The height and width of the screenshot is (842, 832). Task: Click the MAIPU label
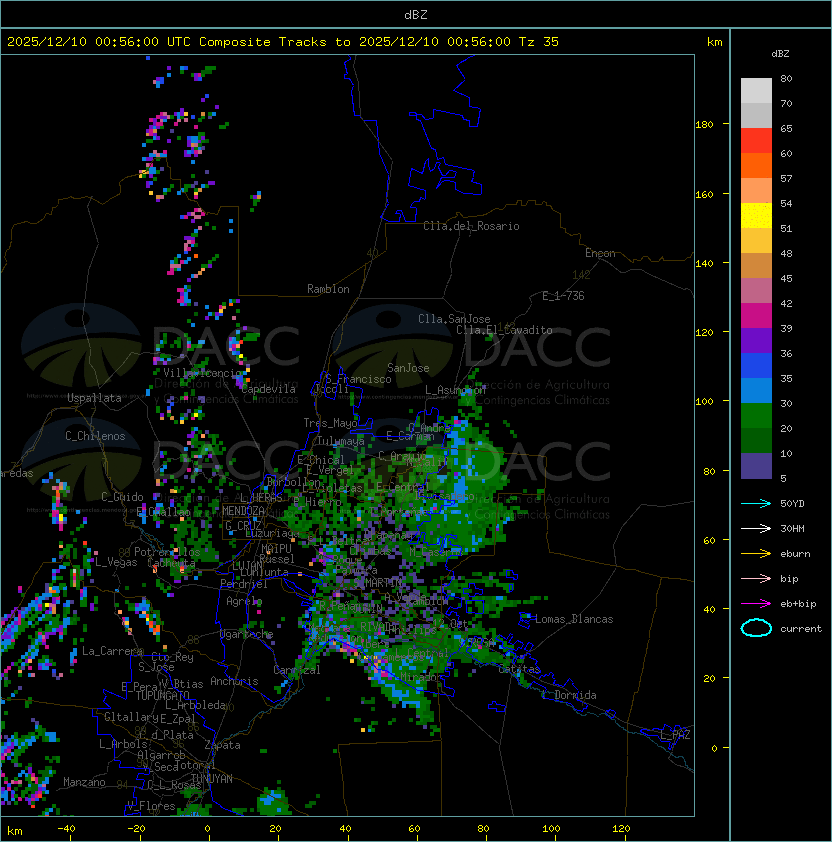[x=276, y=549]
